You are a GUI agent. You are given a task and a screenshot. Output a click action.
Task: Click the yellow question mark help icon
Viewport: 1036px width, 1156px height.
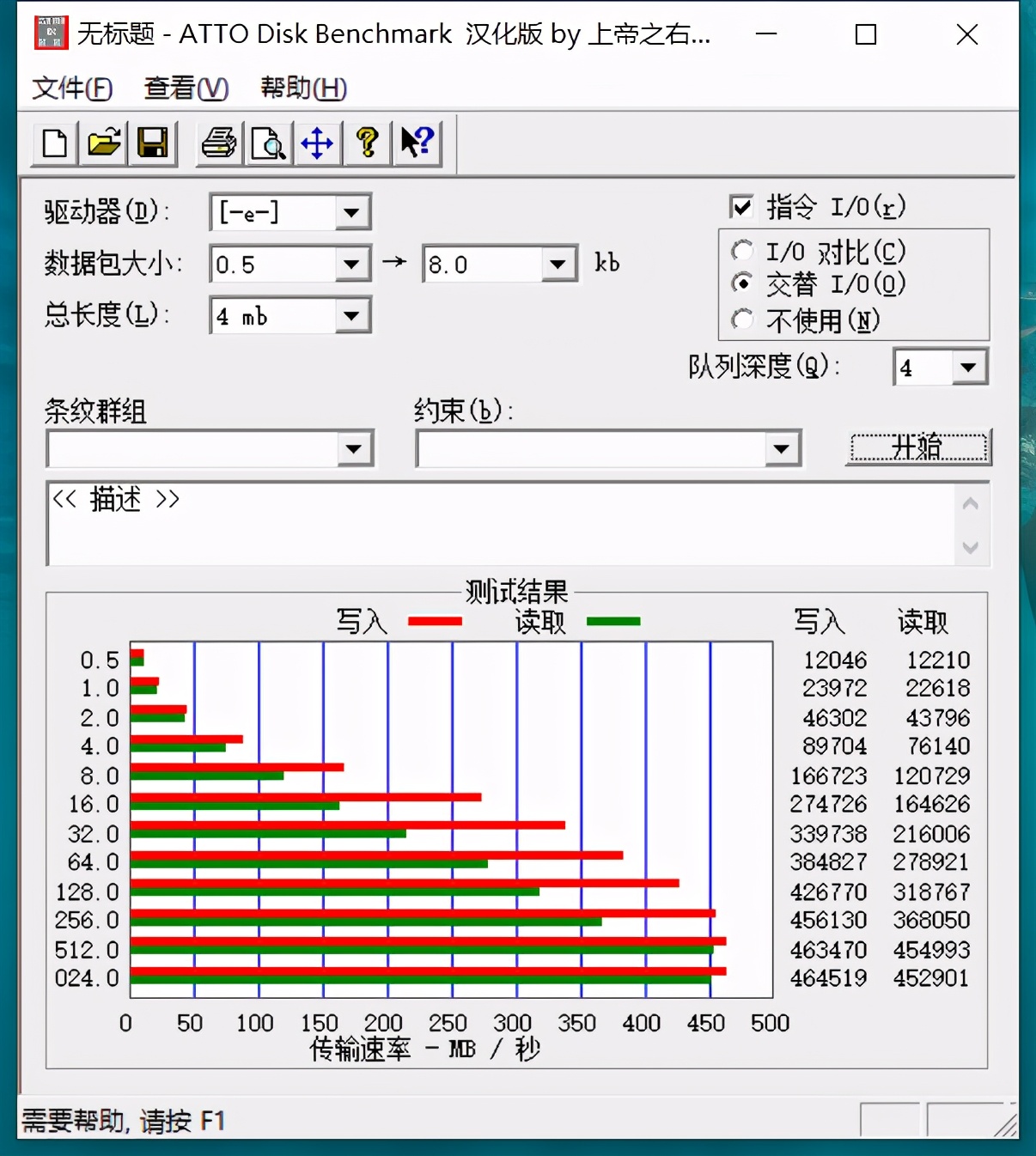(x=367, y=143)
